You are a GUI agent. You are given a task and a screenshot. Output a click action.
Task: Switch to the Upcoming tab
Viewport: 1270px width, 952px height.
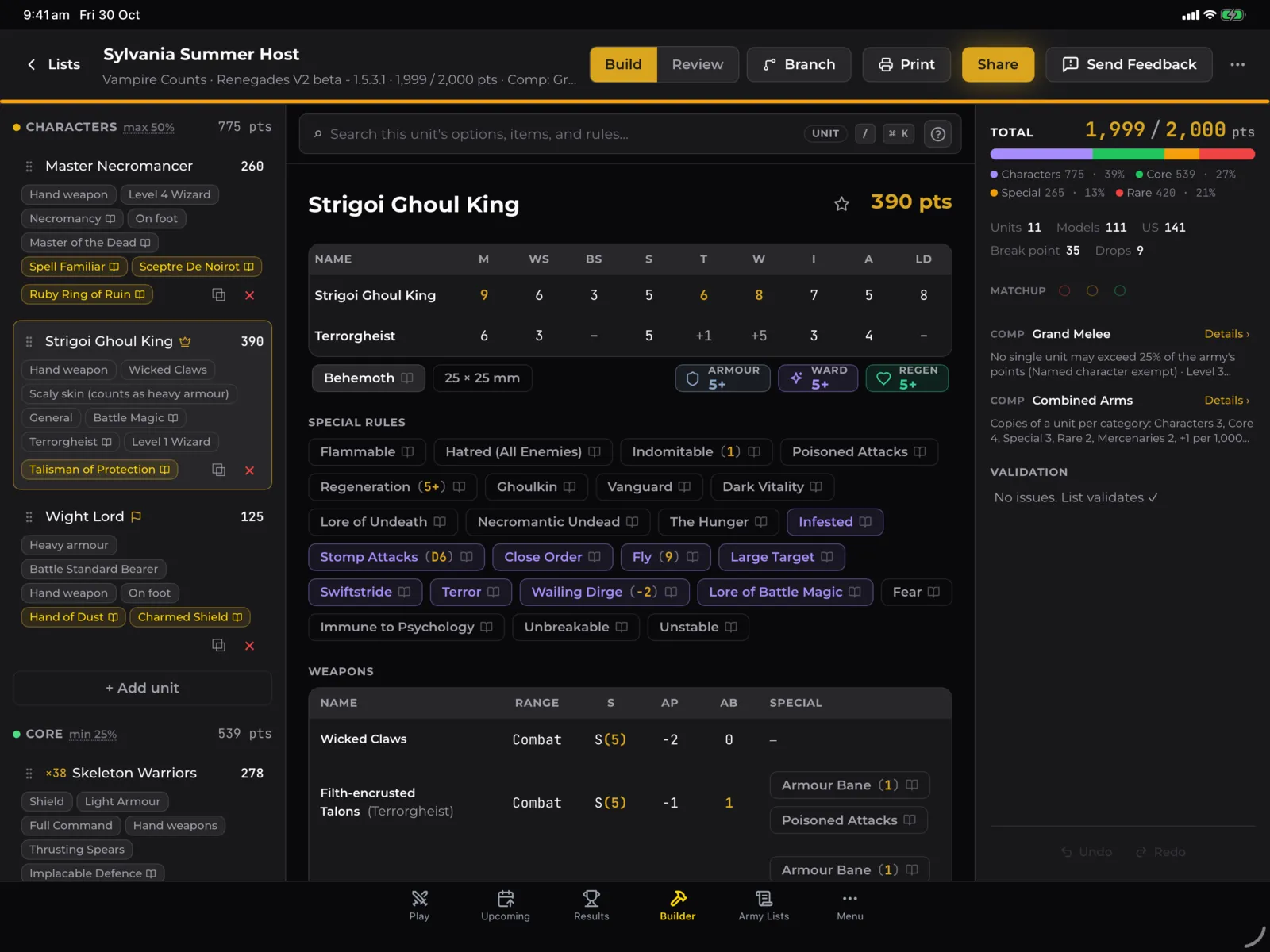coord(506,905)
